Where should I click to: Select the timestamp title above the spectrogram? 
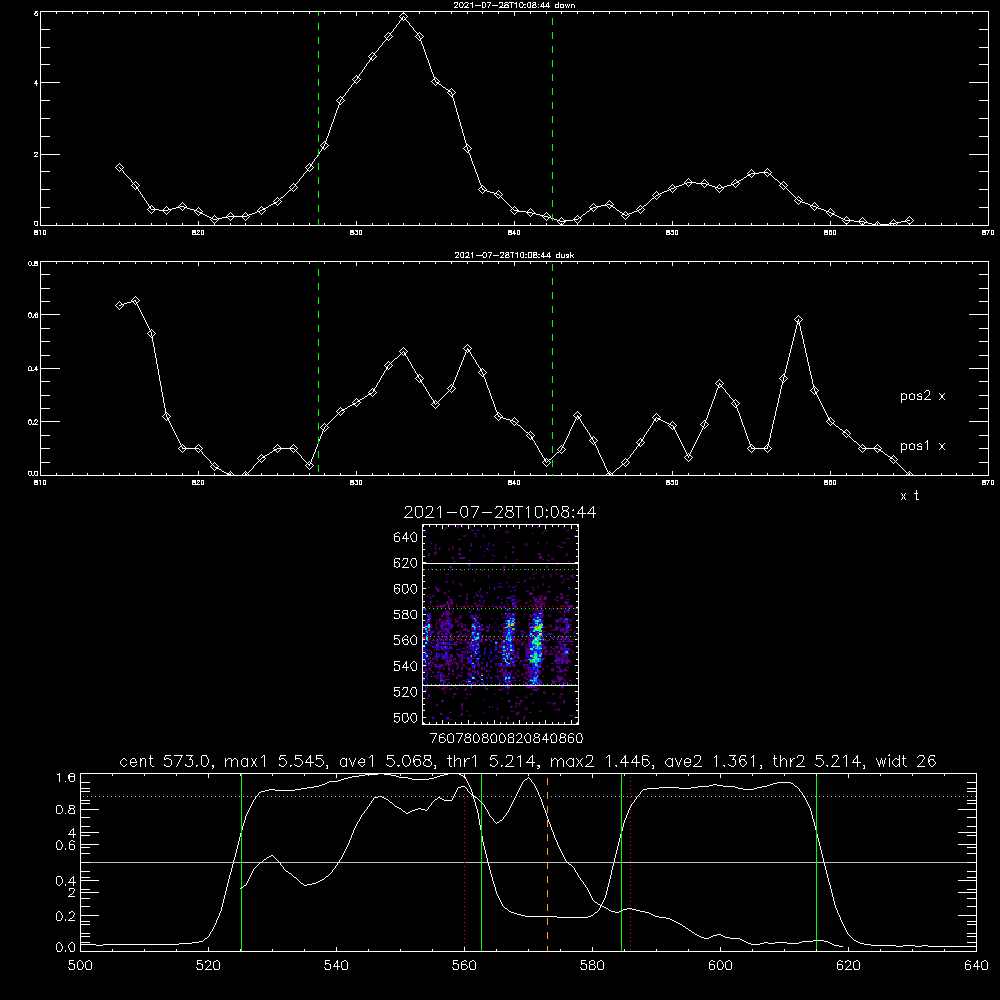(x=500, y=512)
